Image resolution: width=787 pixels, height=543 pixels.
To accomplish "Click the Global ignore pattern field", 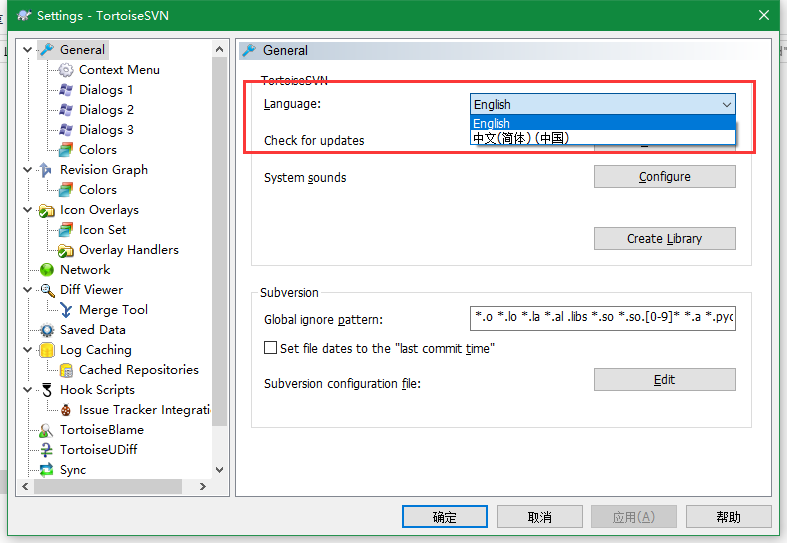I will point(603,318).
